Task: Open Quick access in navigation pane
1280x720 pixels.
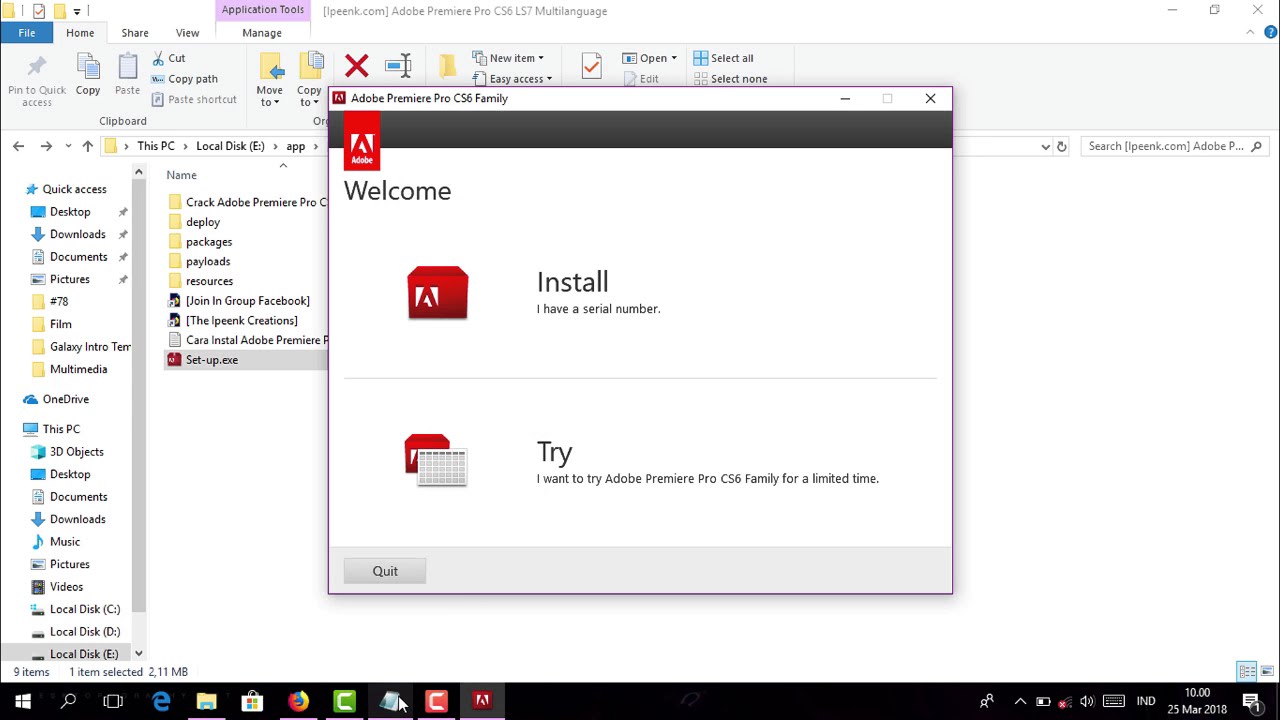Action: click(x=74, y=189)
